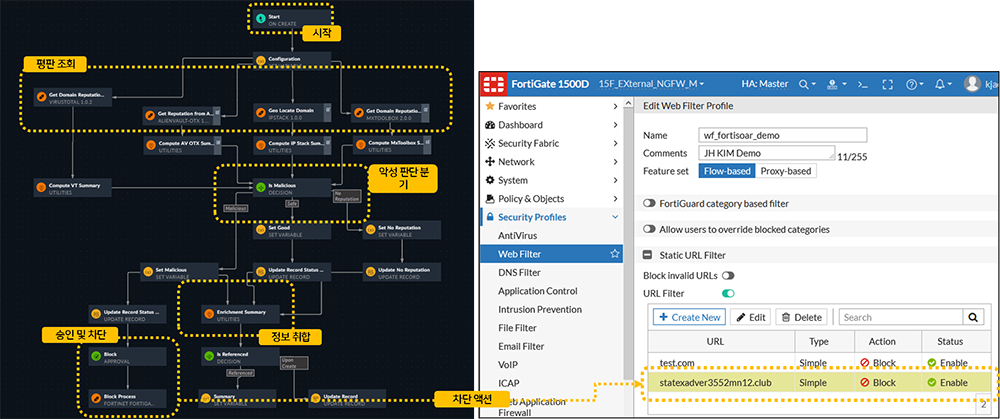This screenshot has height=419, width=1000.
Task: Expand the Policy & Objects chevron
Action: point(615,199)
